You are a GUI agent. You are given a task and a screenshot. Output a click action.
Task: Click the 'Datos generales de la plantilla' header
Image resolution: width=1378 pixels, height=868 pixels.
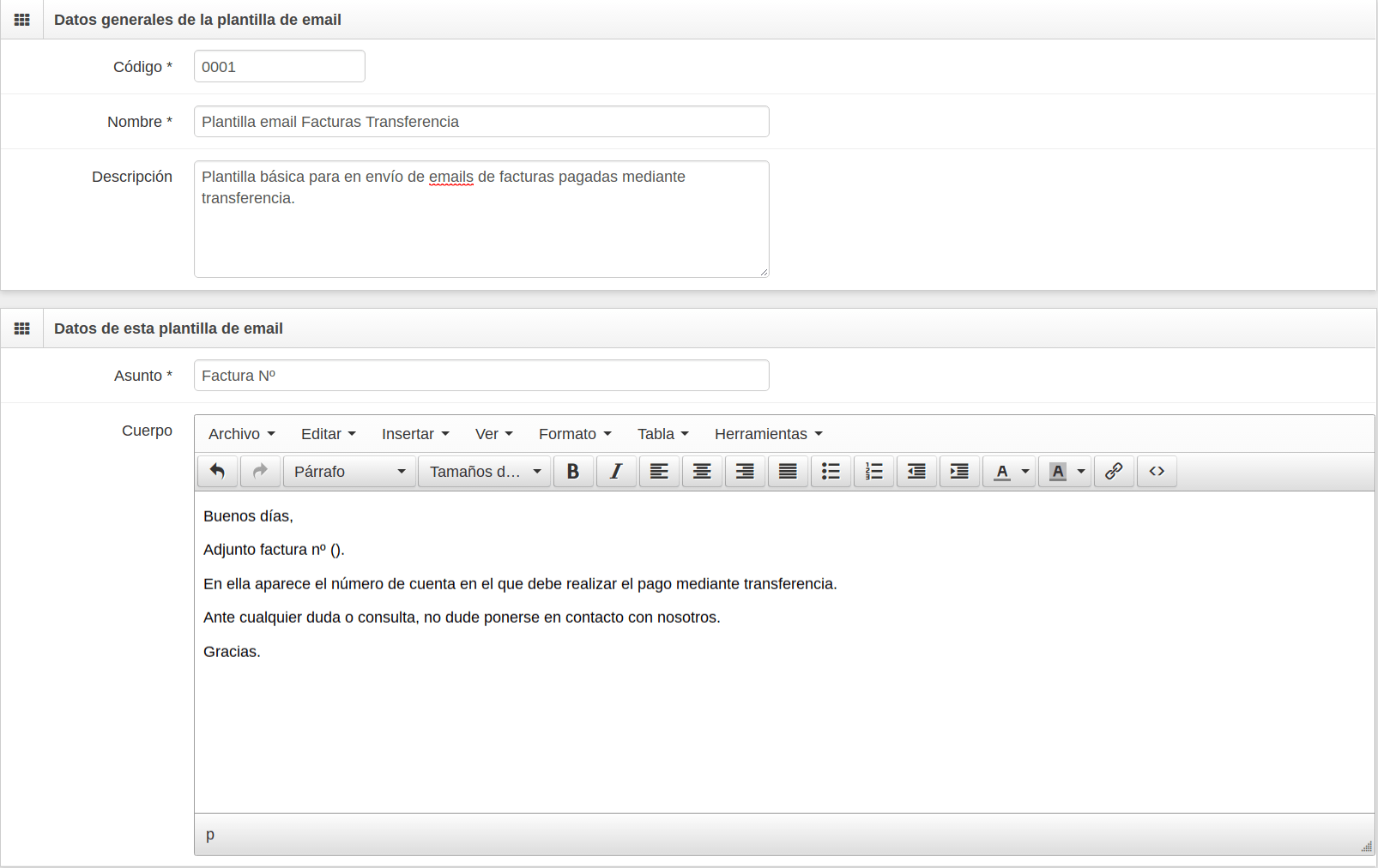(x=197, y=20)
